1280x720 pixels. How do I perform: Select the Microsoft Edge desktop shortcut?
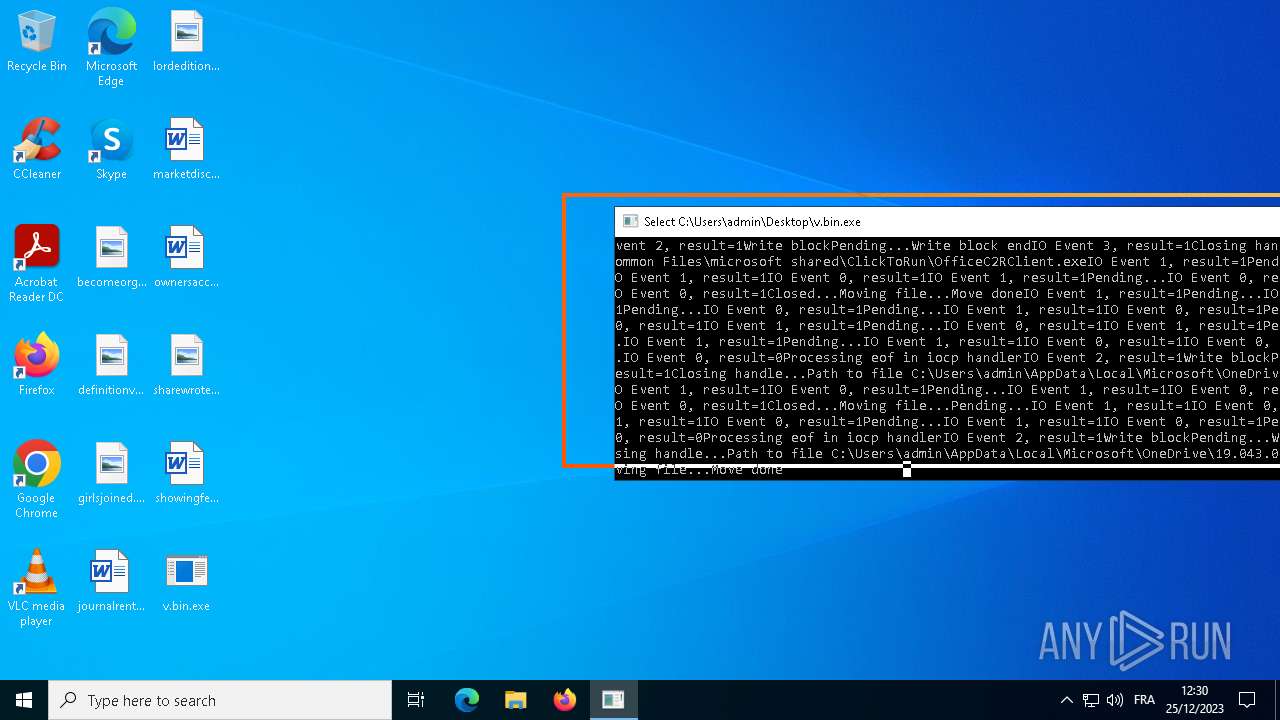(111, 48)
